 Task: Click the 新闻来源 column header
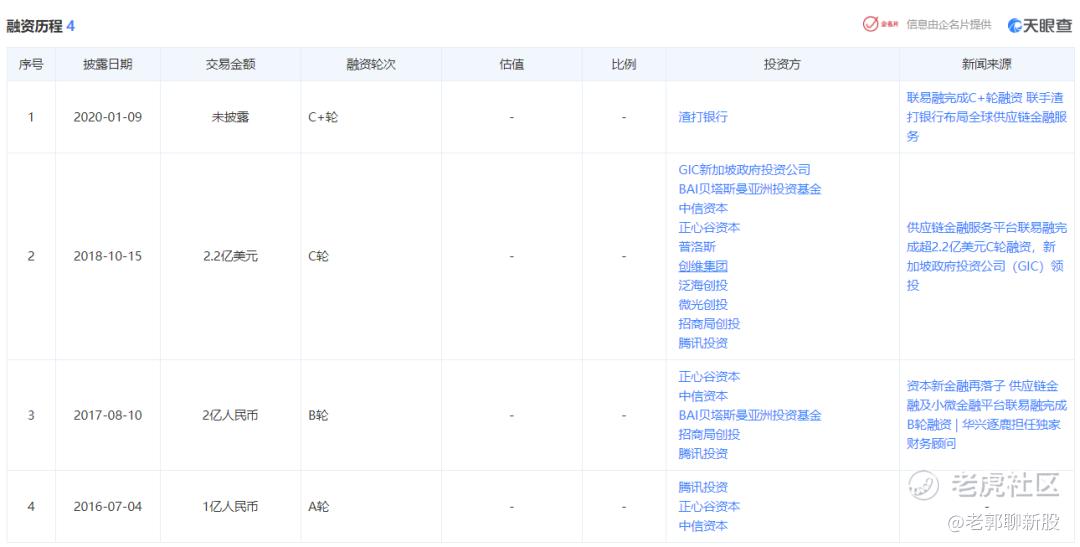click(986, 64)
